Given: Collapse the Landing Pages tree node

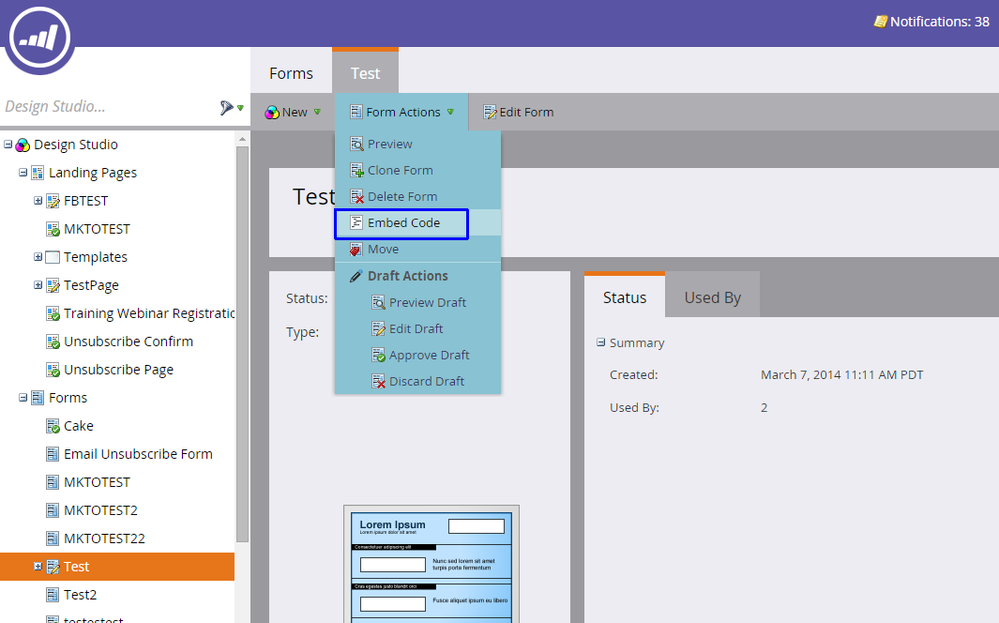Looking at the screenshot, I should pos(23,172).
